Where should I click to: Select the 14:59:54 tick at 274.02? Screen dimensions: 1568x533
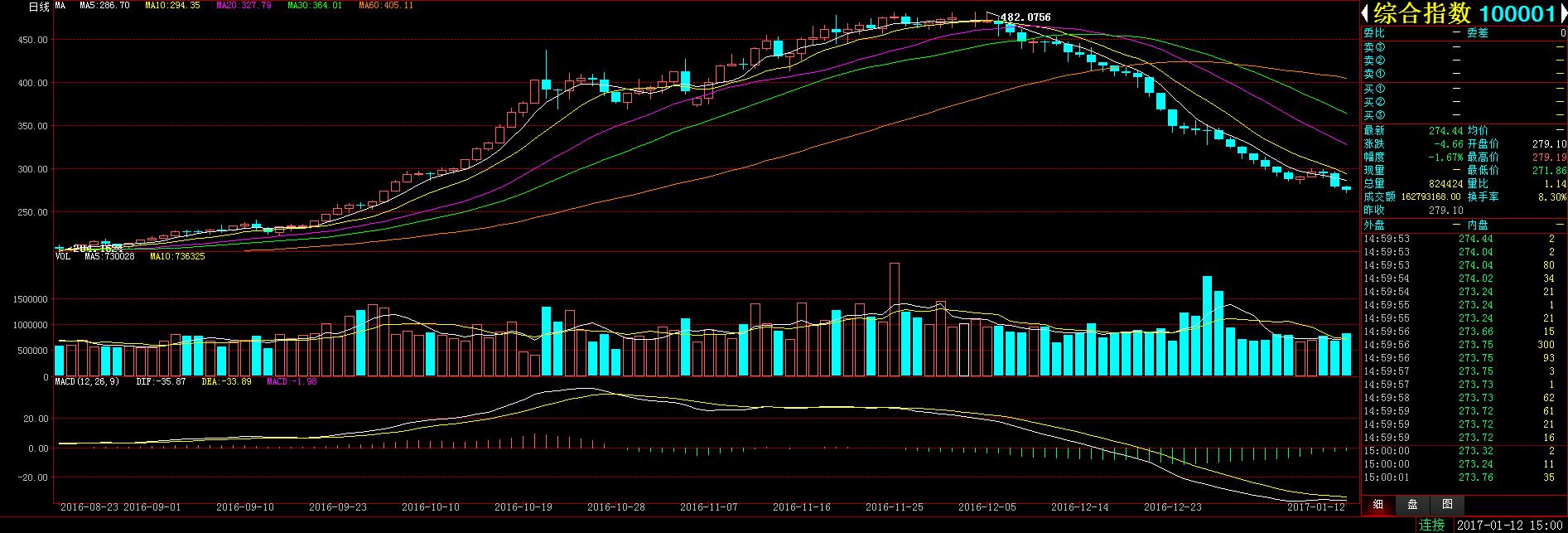point(1464,279)
